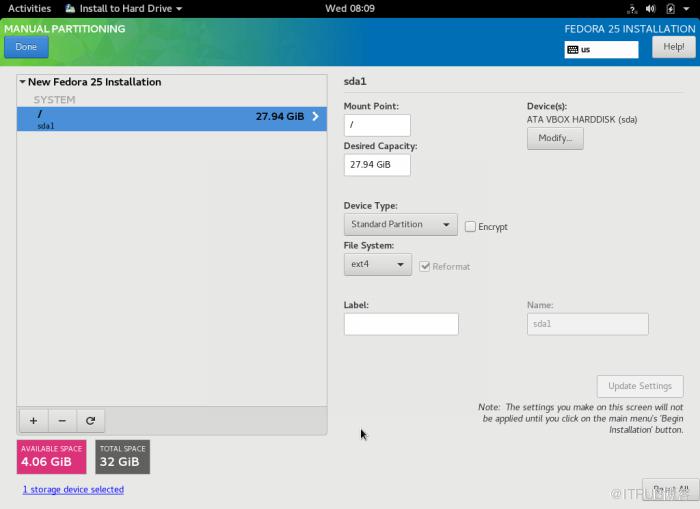The width and height of the screenshot is (700, 509).
Task: Open the volume speaker tray icon
Action: (x=651, y=8)
